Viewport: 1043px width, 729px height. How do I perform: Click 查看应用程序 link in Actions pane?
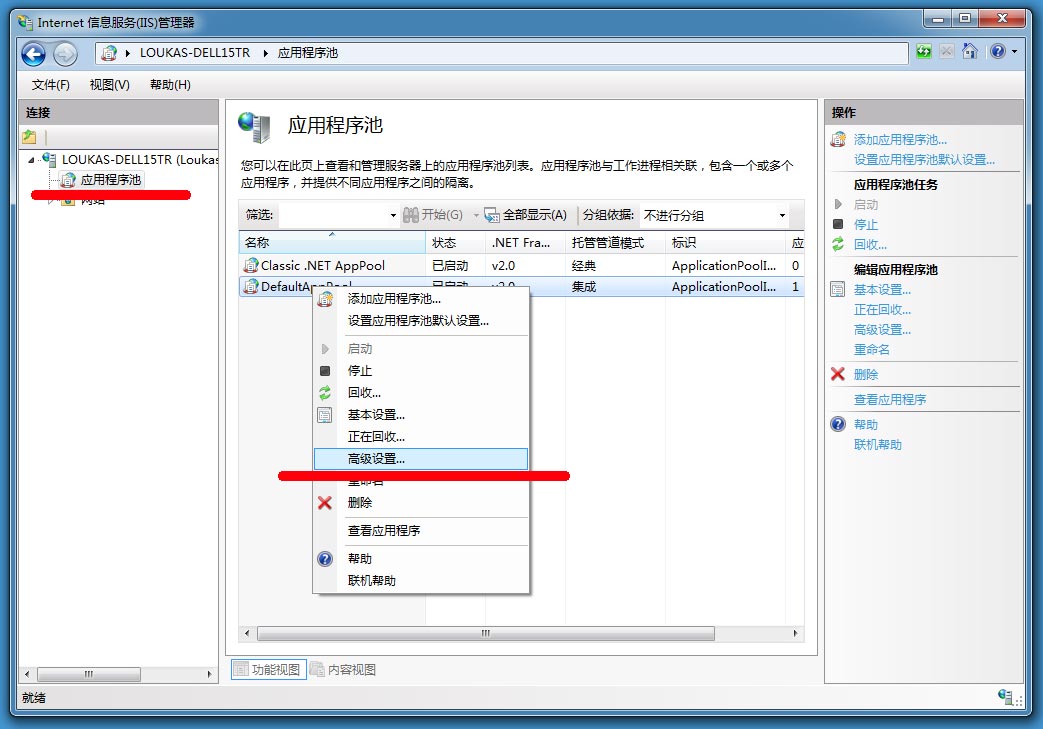pyautogui.click(x=890, y=400)
